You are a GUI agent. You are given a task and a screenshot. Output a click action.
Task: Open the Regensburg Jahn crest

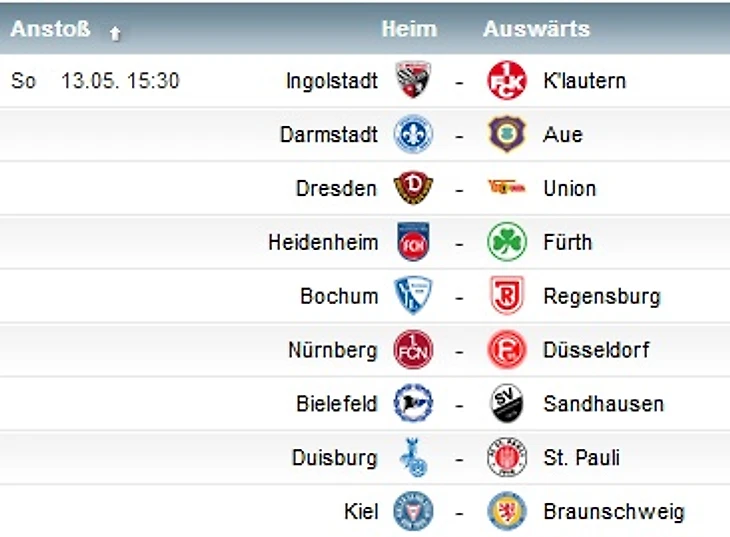[507, 296]
